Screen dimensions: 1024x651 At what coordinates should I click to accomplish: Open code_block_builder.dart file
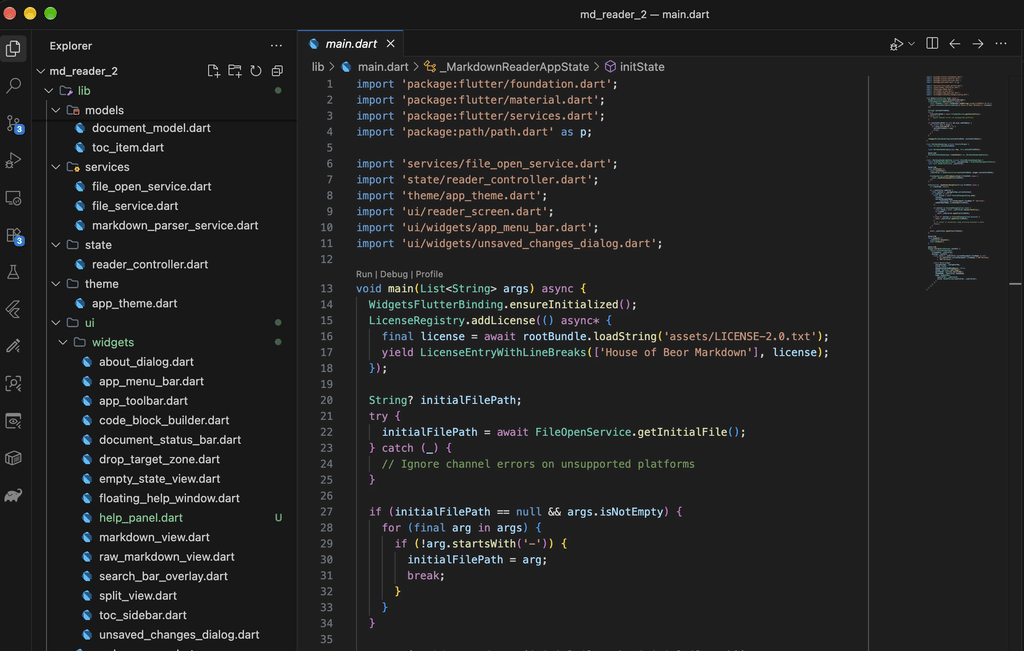click(x=164, y=421)
